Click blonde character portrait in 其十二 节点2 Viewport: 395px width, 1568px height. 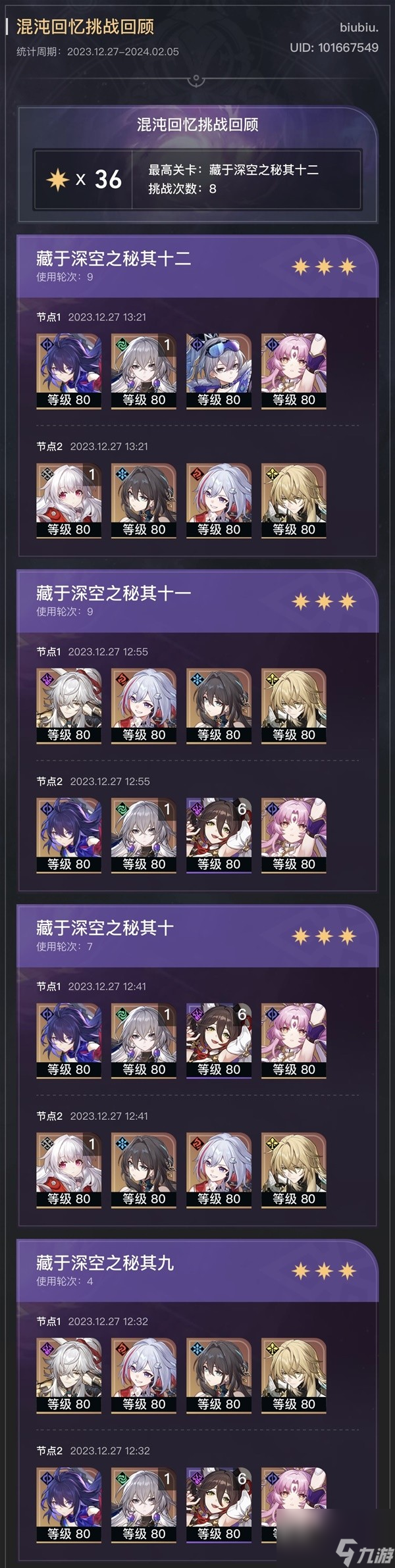294,501
